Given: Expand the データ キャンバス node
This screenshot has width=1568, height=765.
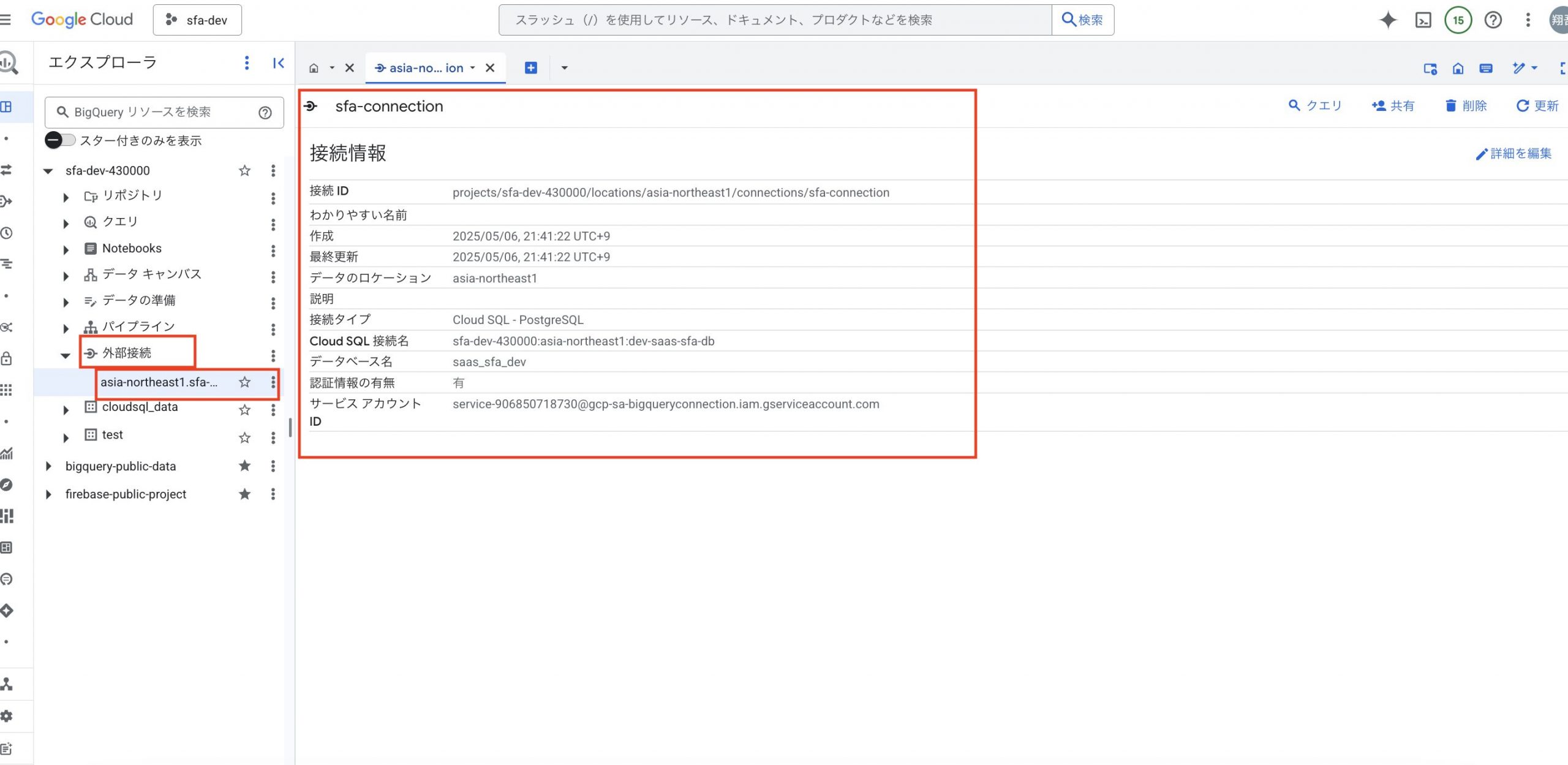Looking at the screenshot, I should (66, 276).
